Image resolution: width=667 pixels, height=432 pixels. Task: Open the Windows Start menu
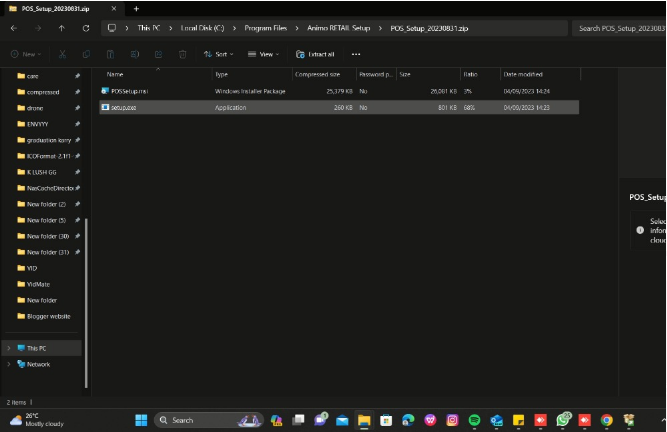coord(141,420)
